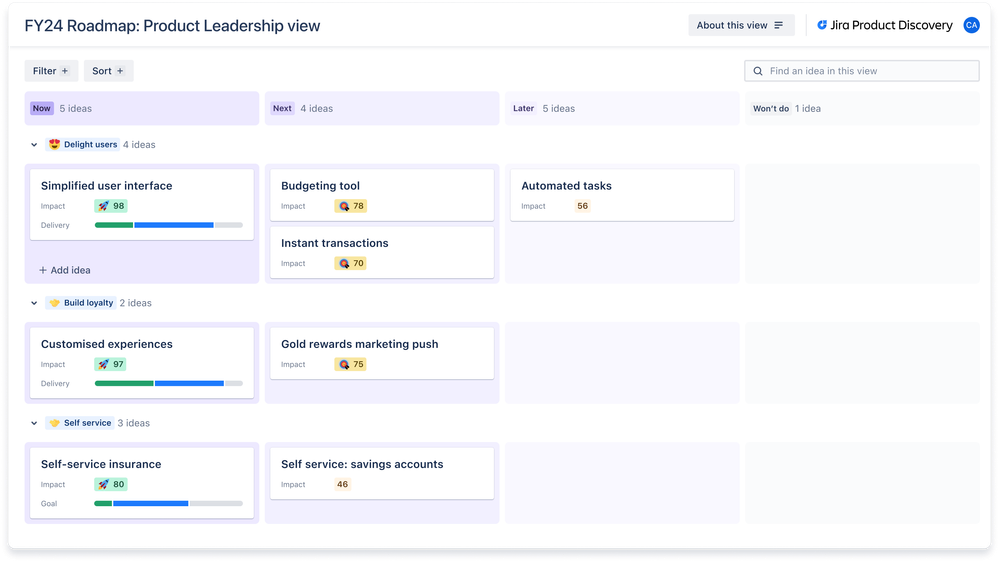Screen dimensions: 999x562
Task: Click the rocket impact badge 80
Action: point(111,484)
